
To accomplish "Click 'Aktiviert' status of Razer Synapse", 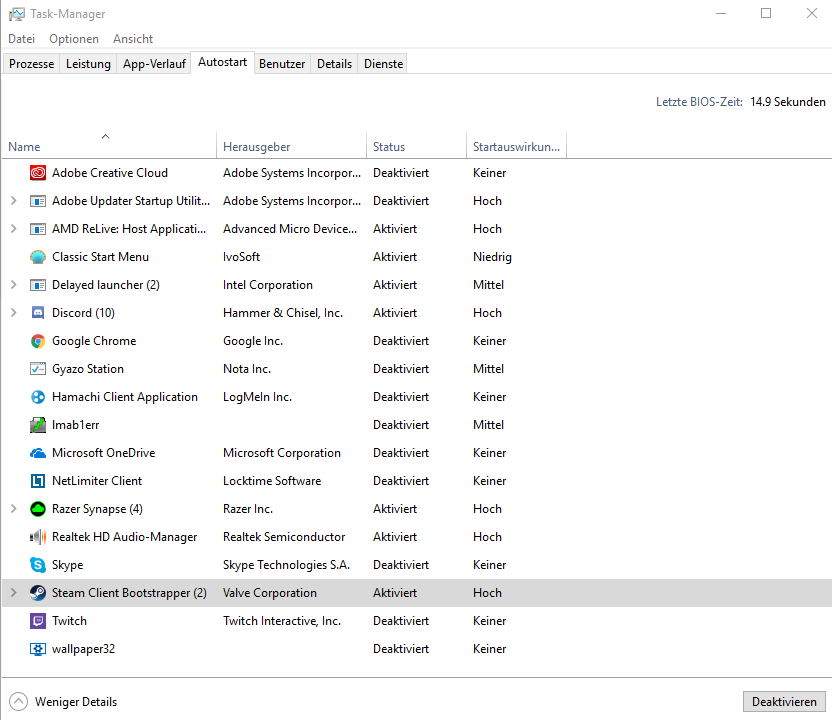I will pyautogui.click(x=395, y=509).
